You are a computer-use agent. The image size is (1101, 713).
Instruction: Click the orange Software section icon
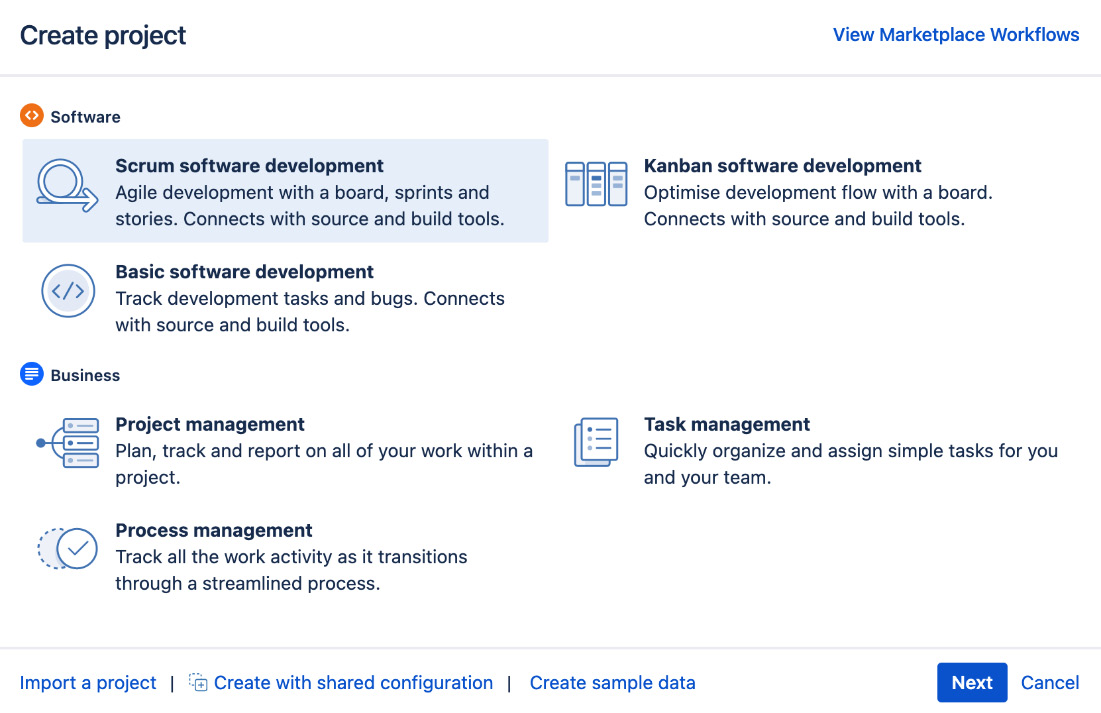point(32,116)
